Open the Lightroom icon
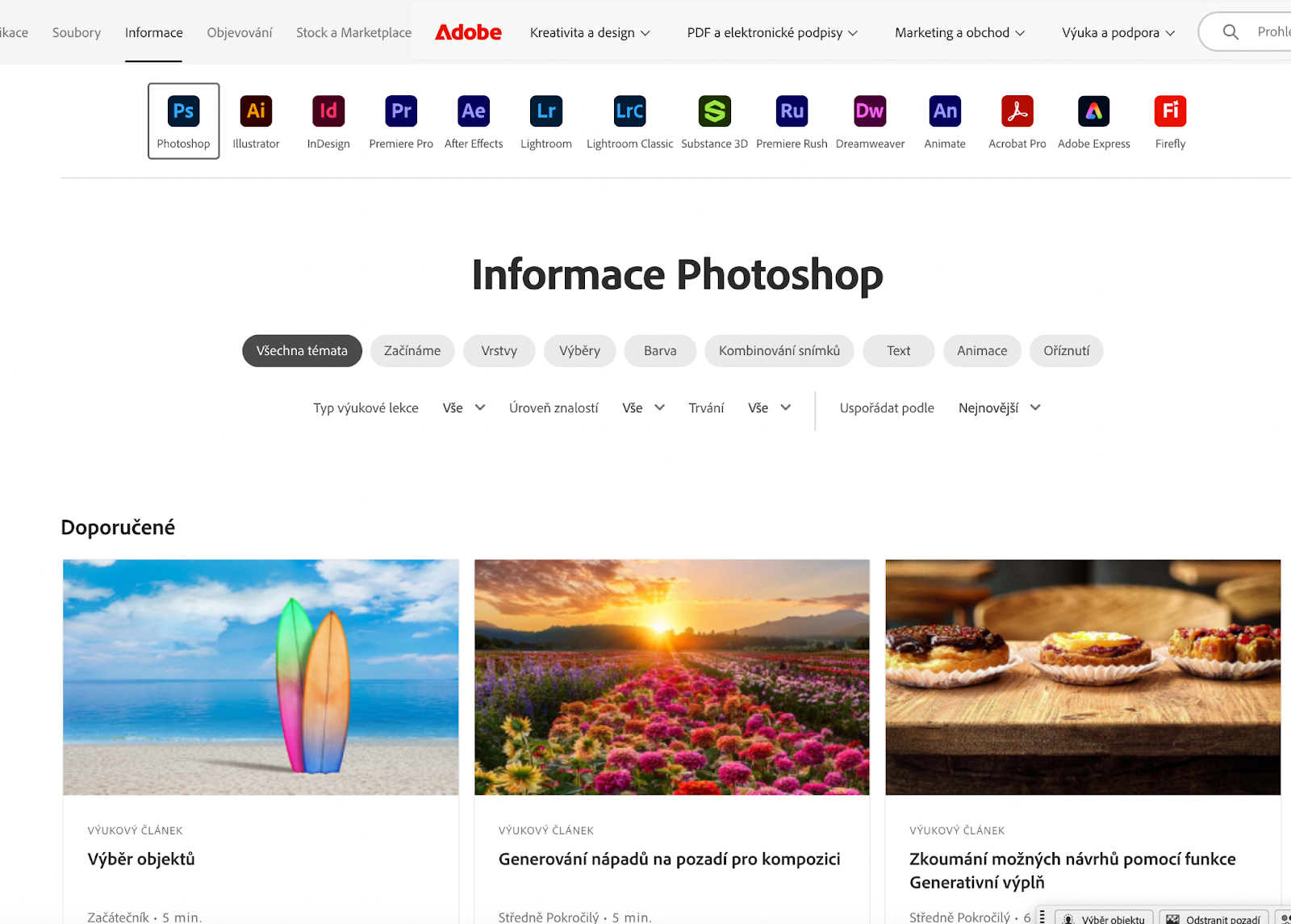Image resolution: width=1291 pixels, height=924 pixels. [546, 111]
